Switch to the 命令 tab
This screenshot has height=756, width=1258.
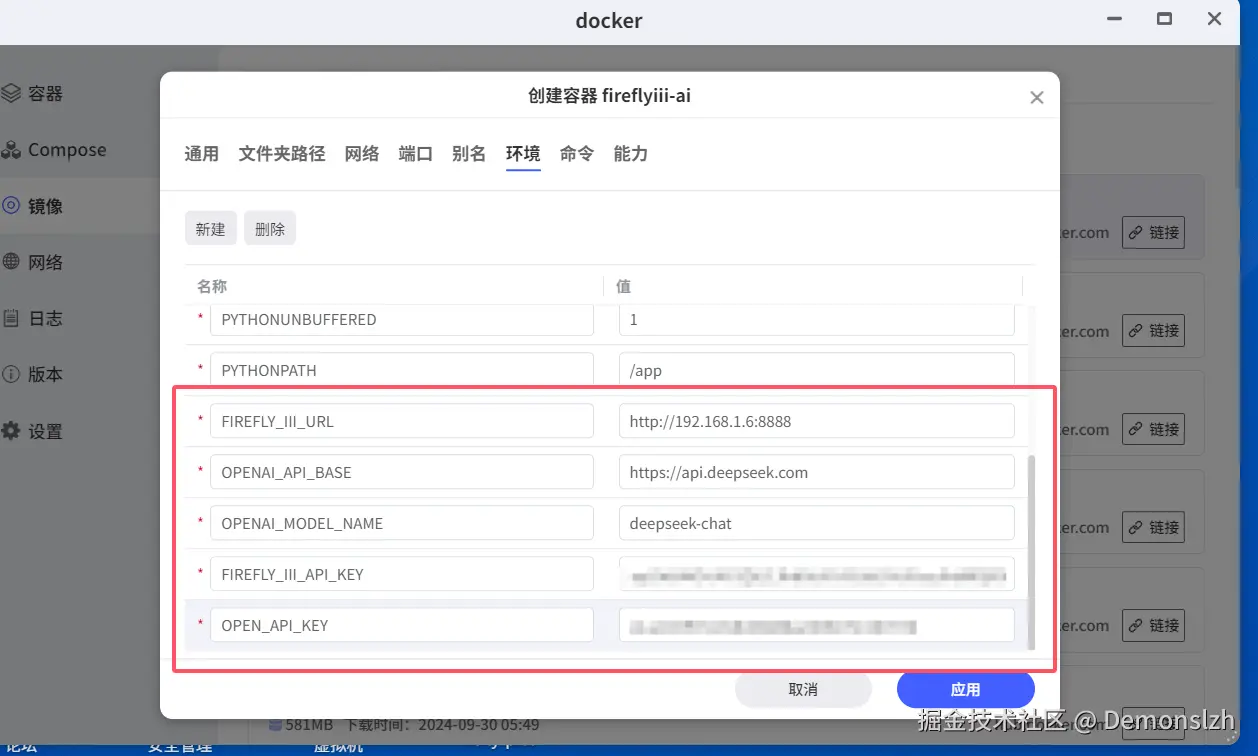[577, 154]
